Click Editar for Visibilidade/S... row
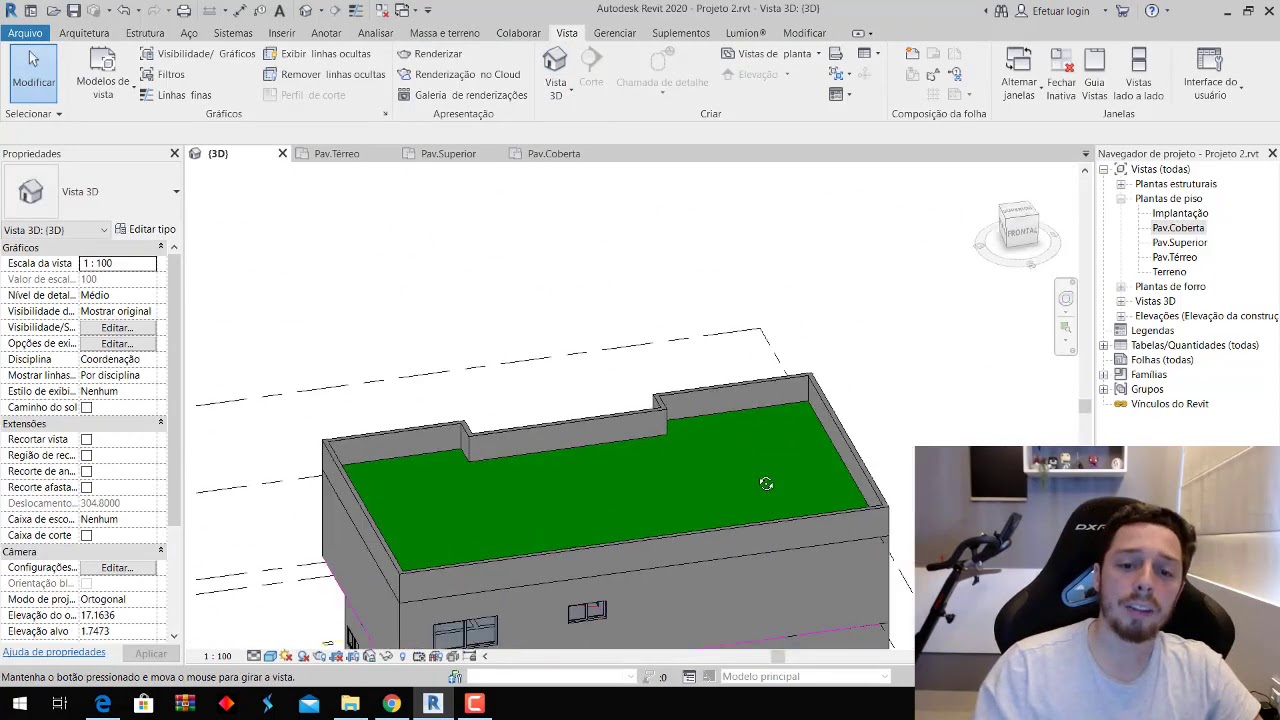1280x720 pixels. (117, 327)
